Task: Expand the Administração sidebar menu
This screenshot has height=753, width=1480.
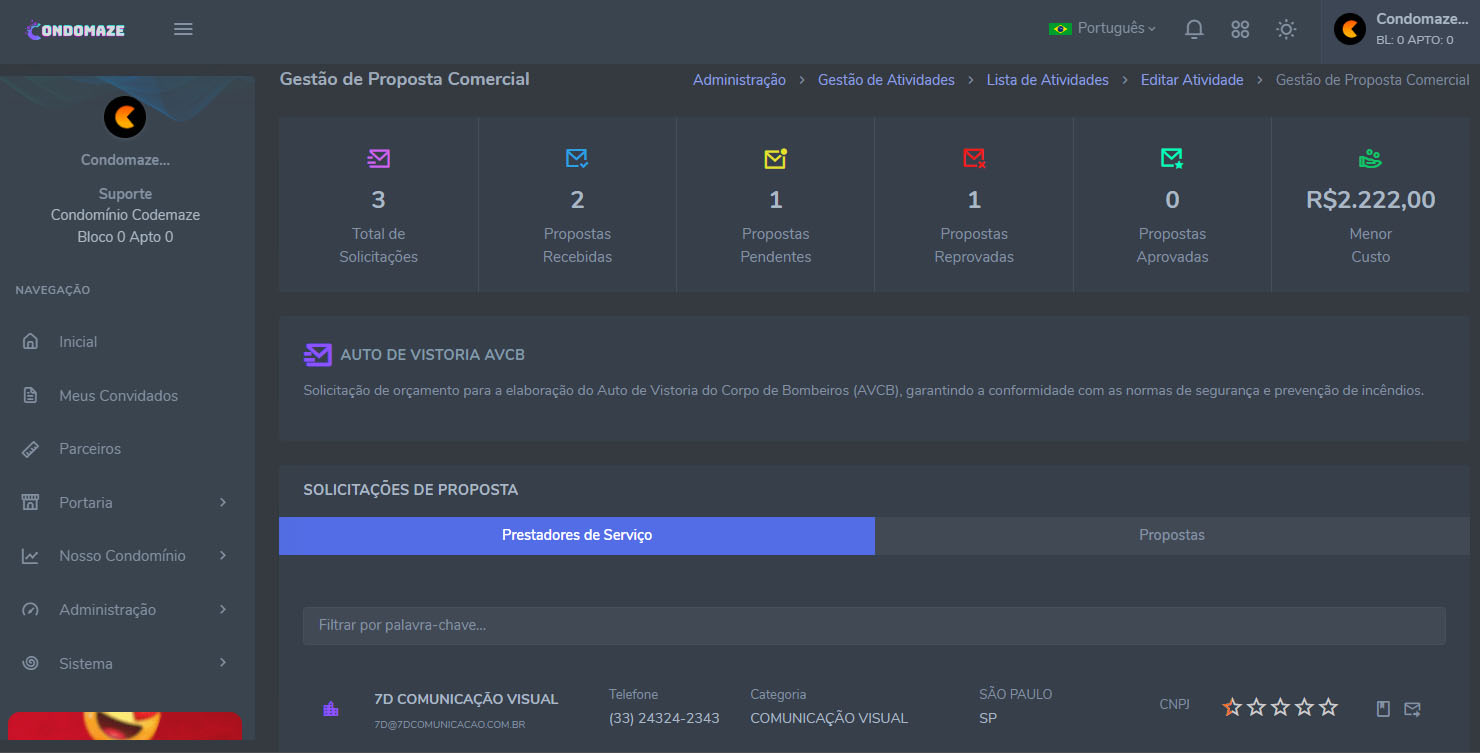Action: point(124,609)
